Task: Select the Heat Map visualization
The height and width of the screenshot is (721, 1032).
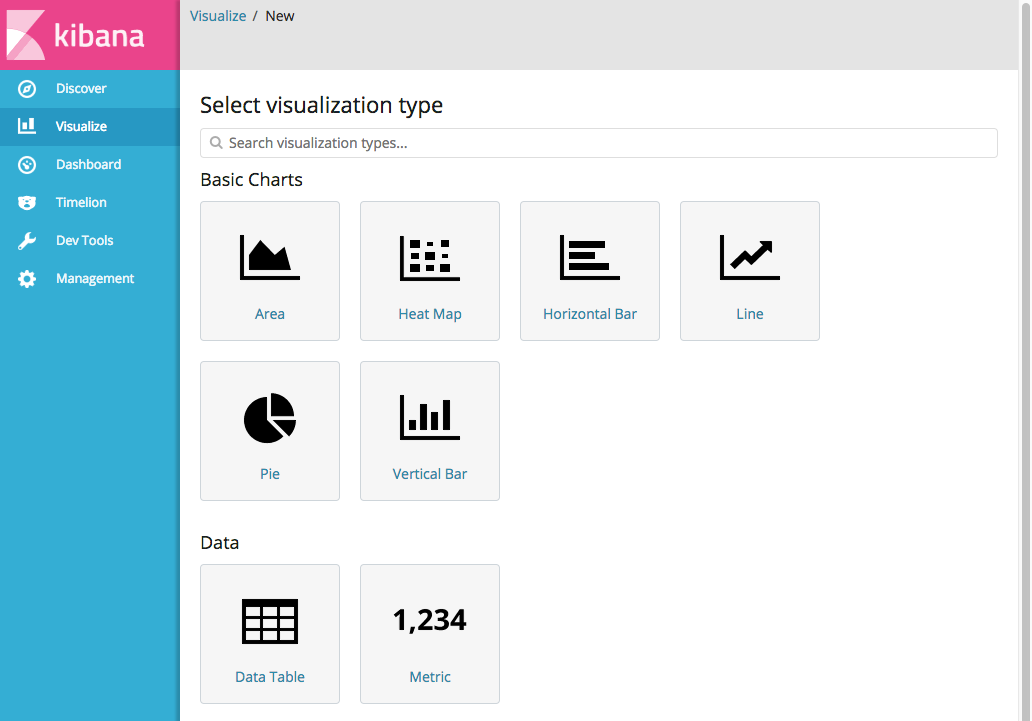Action: click(x=430, y=270)
